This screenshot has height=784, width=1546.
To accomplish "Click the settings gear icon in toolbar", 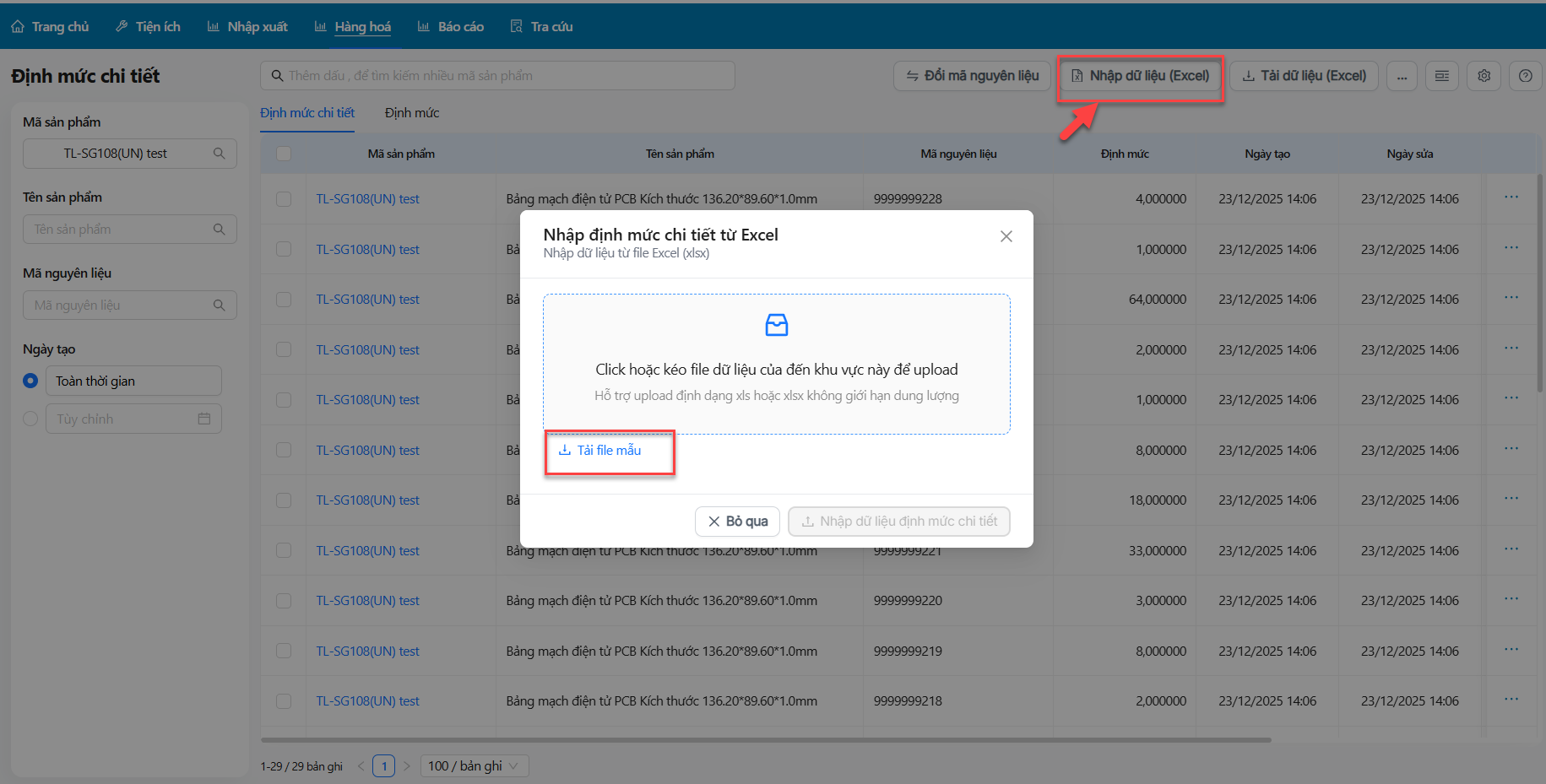I will click(x=1484, y=76).
